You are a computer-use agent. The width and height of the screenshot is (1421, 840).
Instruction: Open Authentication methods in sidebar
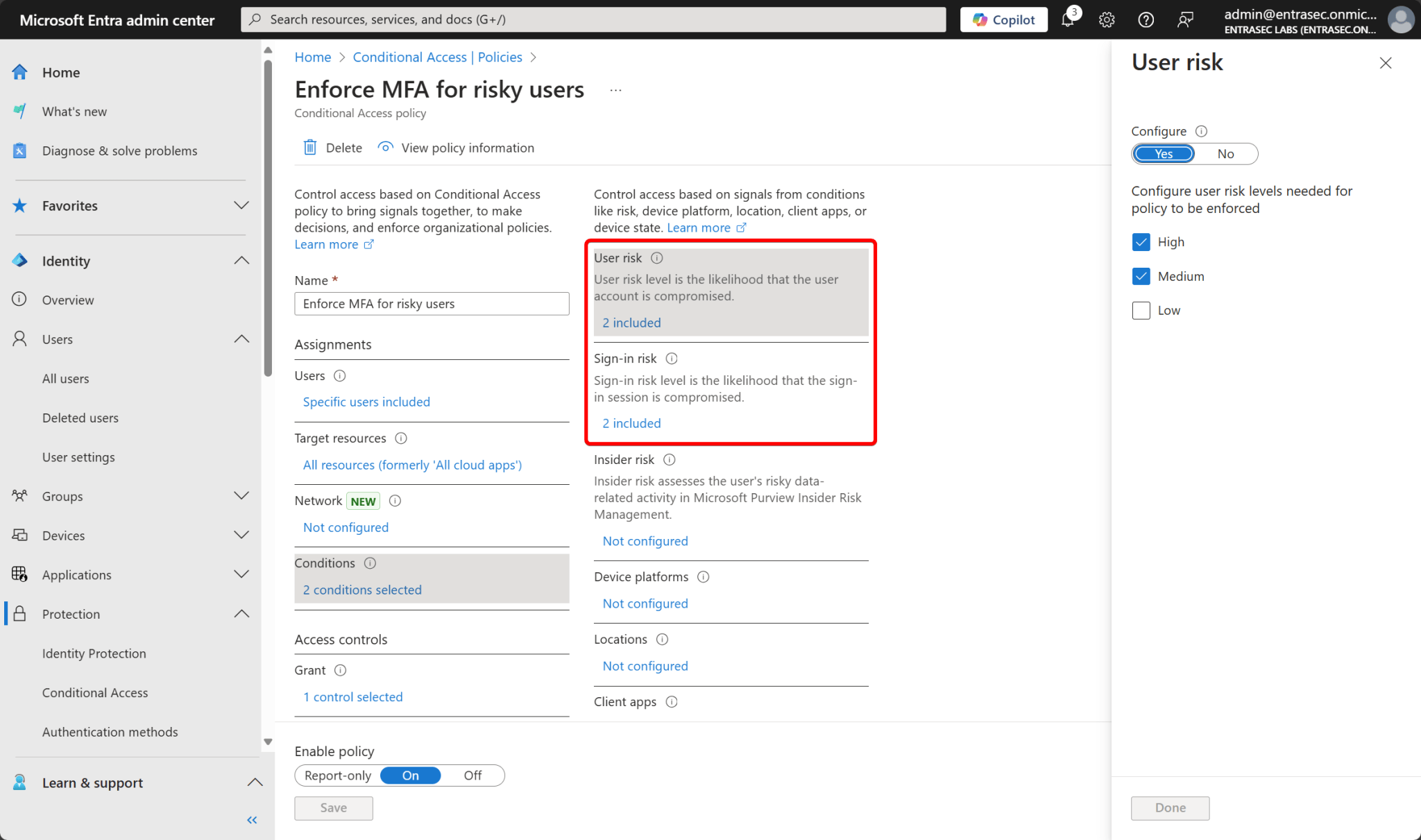(110, 732)
